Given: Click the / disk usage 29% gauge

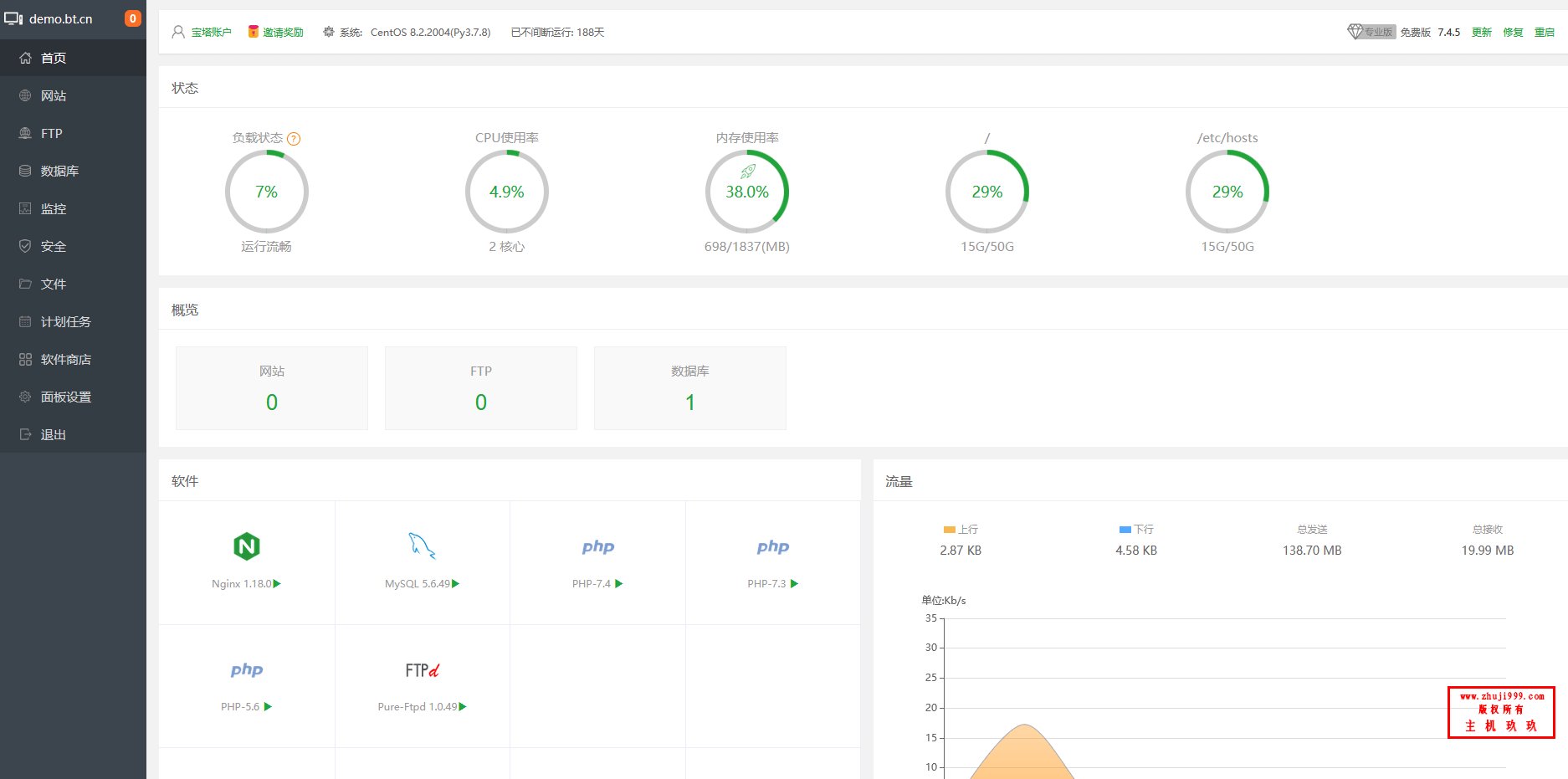Looking at the screenshot, I should (x=987, y=192).
